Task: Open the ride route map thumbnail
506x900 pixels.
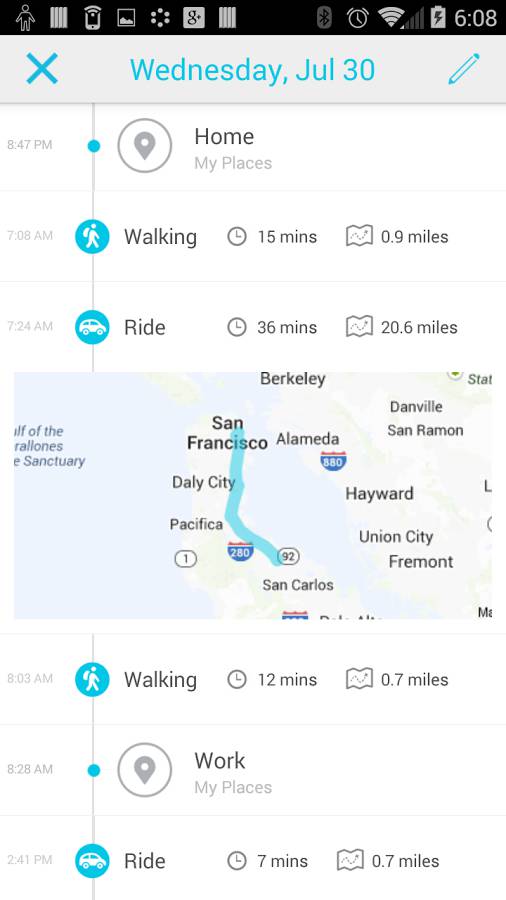Action: click(x=252, y=495)
